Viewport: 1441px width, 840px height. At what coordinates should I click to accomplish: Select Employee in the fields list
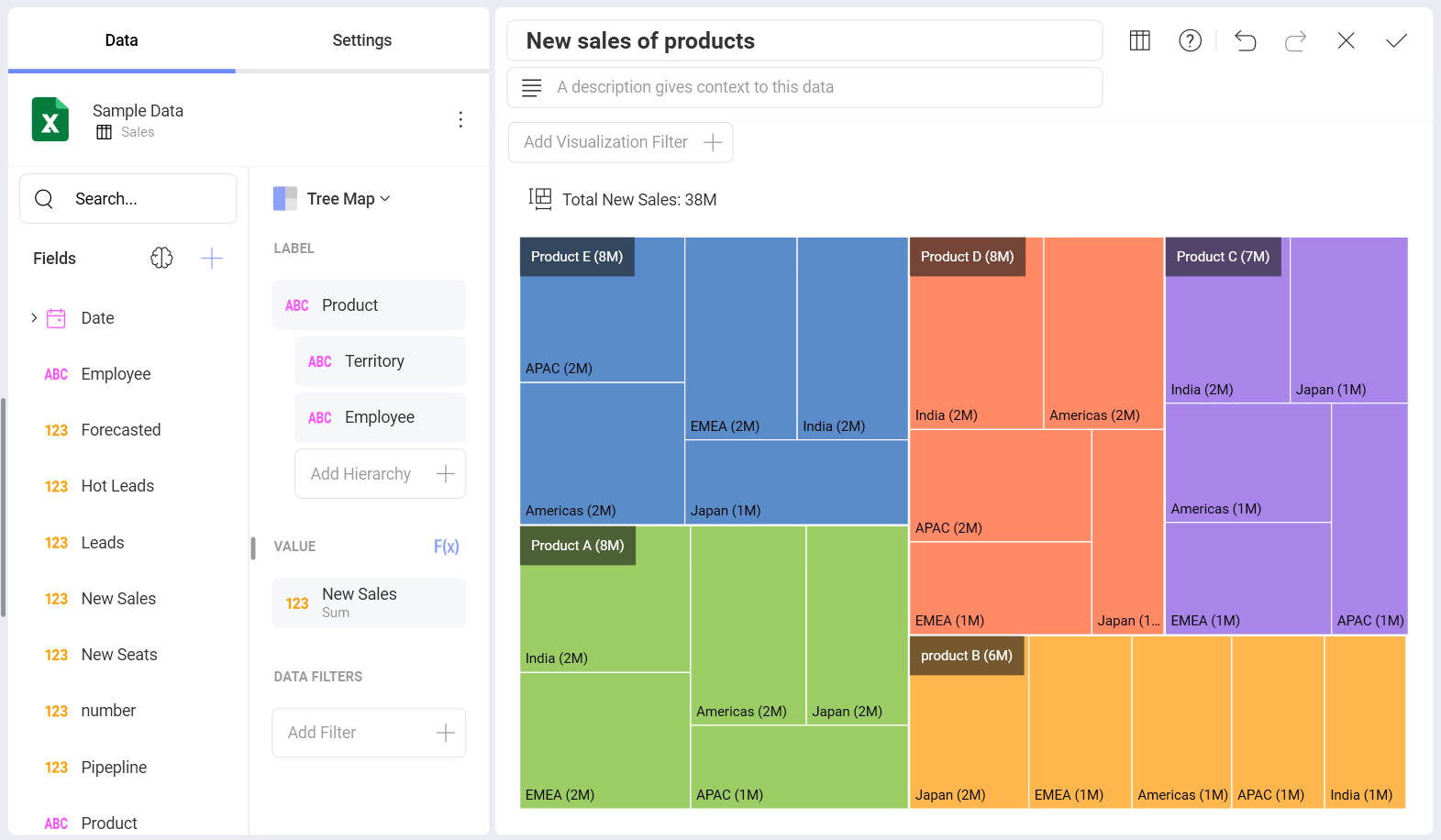[116, 374]
